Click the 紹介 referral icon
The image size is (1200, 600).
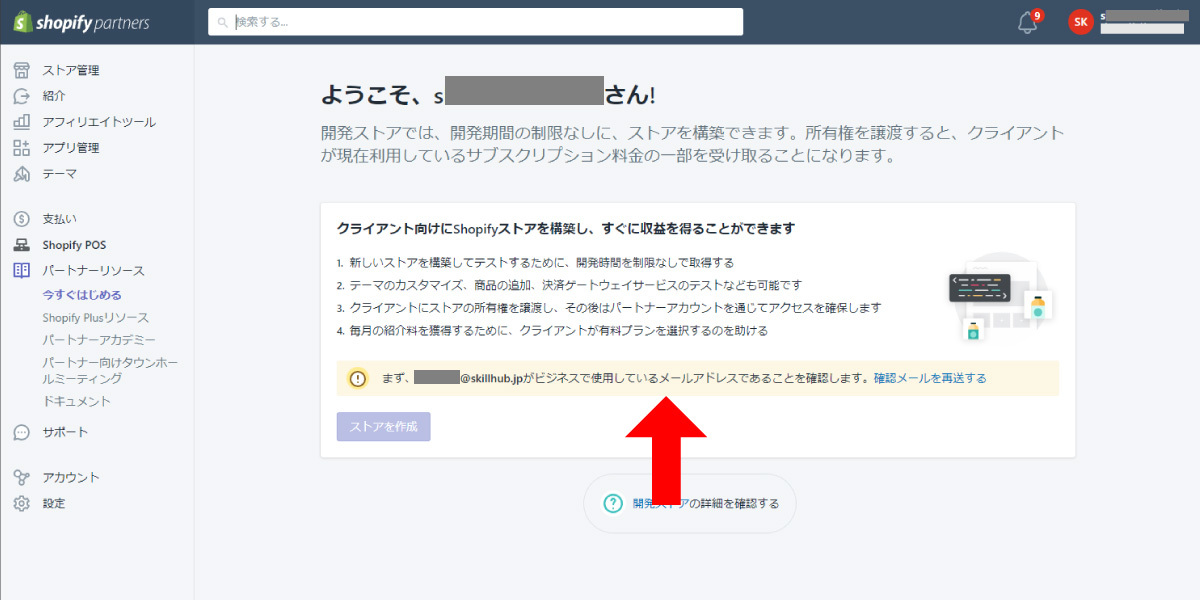(x=22, y=96)
